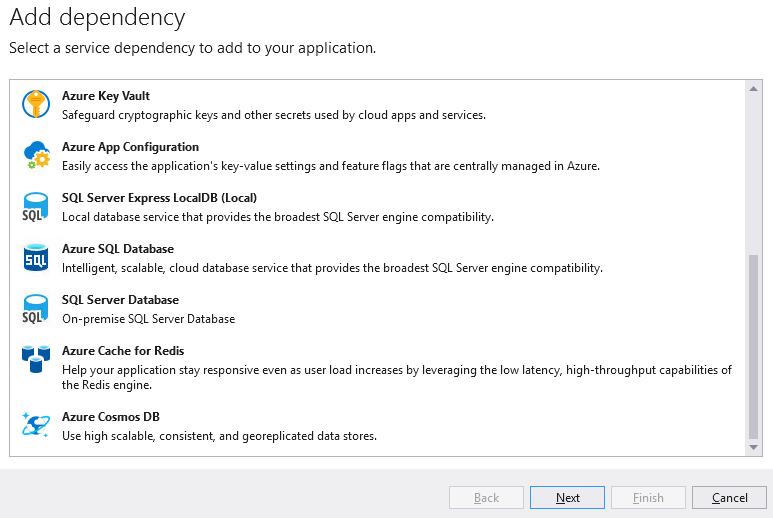Screen dimensions: 773x518
Task: Select the Azure Cosmos DB title
Action: pos(110,417)
